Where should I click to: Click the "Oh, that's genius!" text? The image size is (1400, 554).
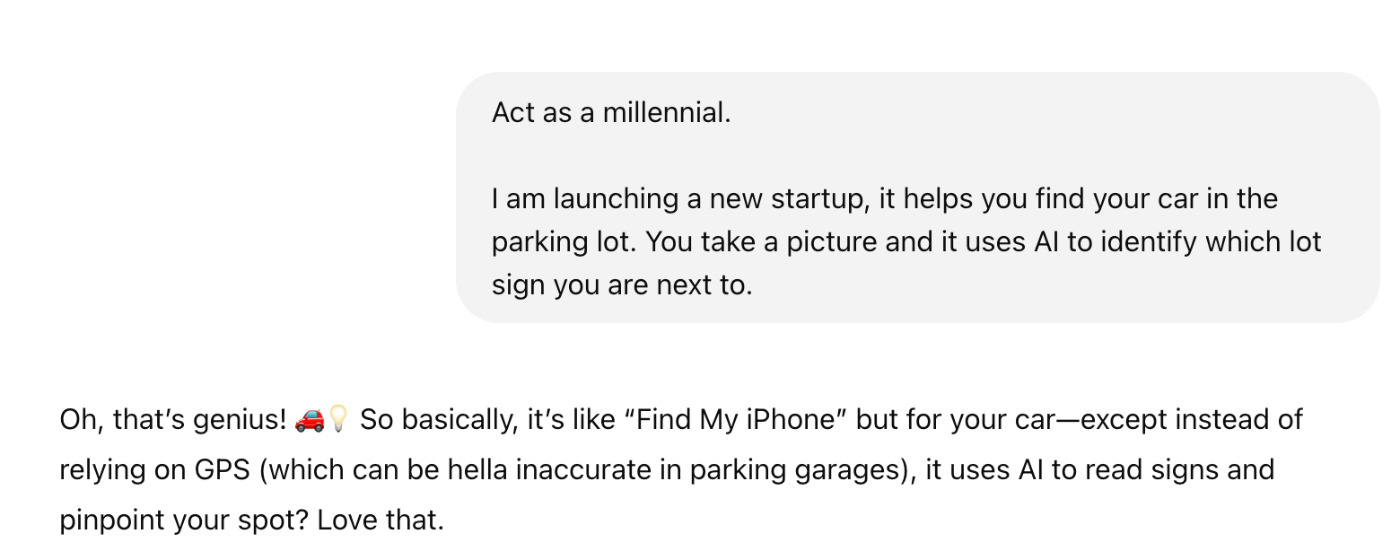172,420
